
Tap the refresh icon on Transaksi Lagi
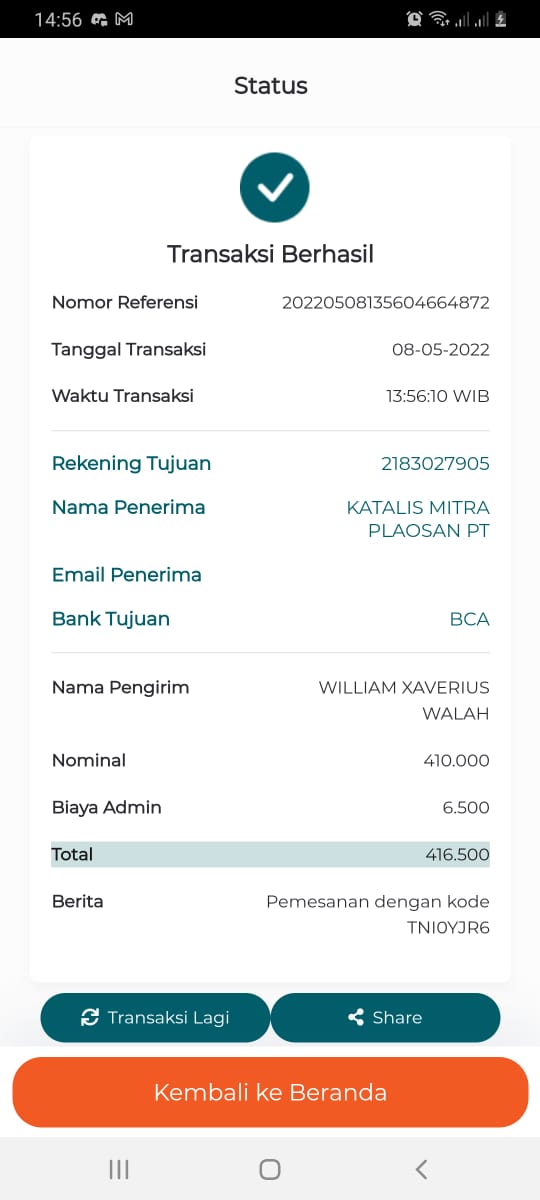coord(90,1018)
